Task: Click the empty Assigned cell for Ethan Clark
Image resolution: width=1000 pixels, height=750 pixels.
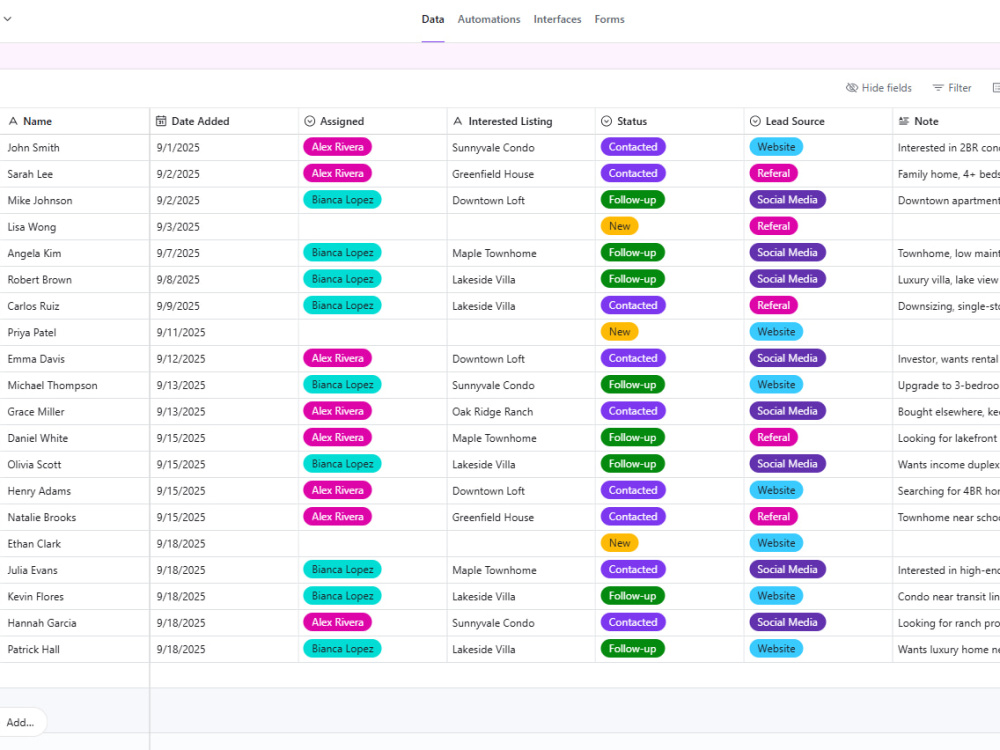Action: click(x=372, y=544)
